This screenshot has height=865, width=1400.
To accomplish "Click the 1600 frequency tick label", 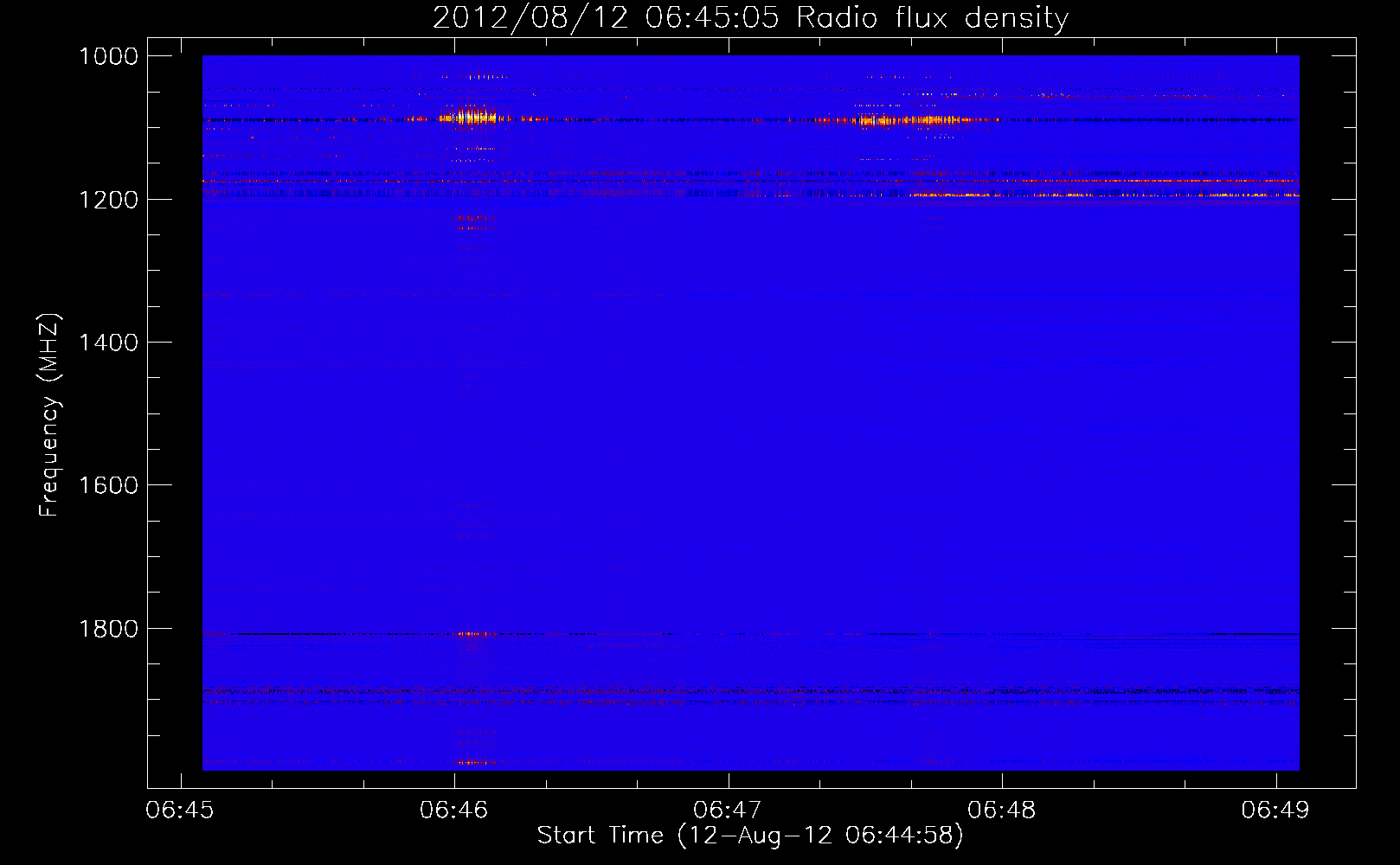I will [109, 485].
